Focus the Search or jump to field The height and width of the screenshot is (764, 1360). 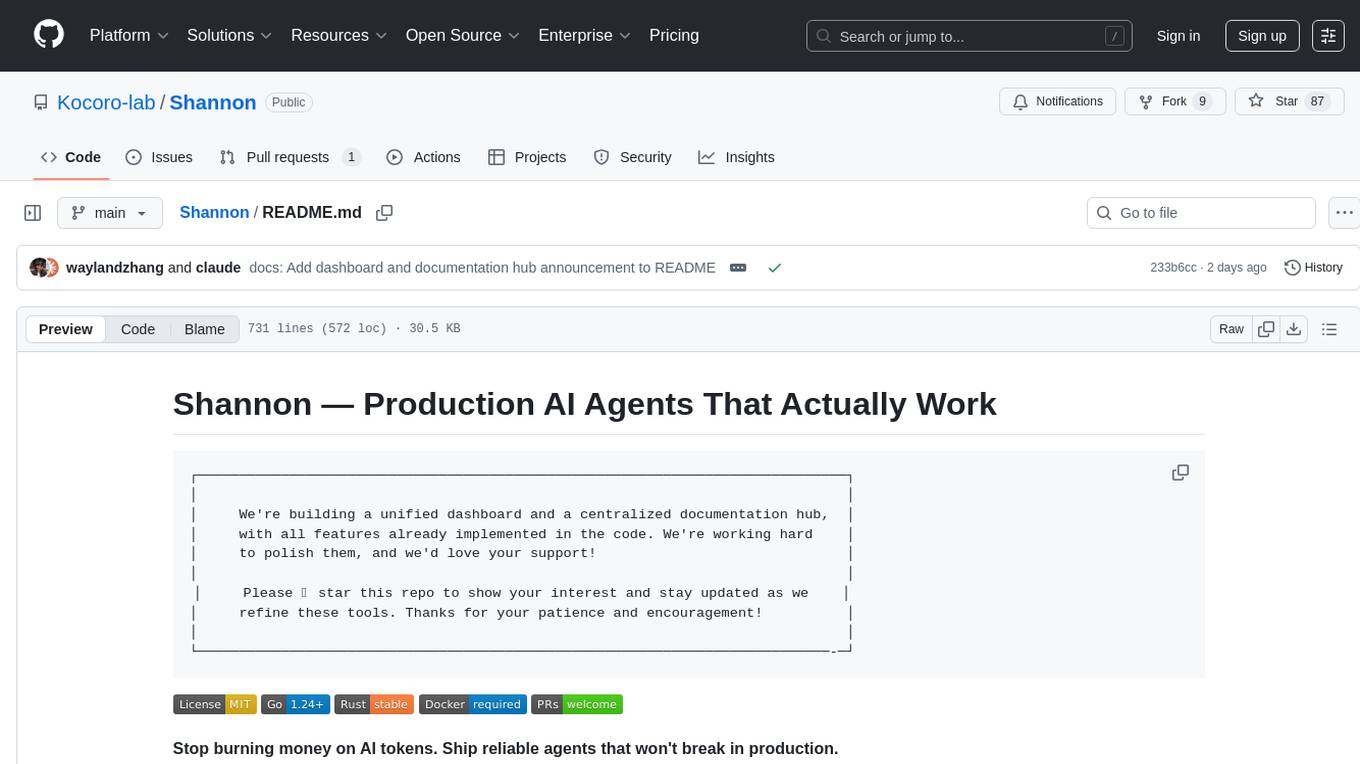(969, 36)
